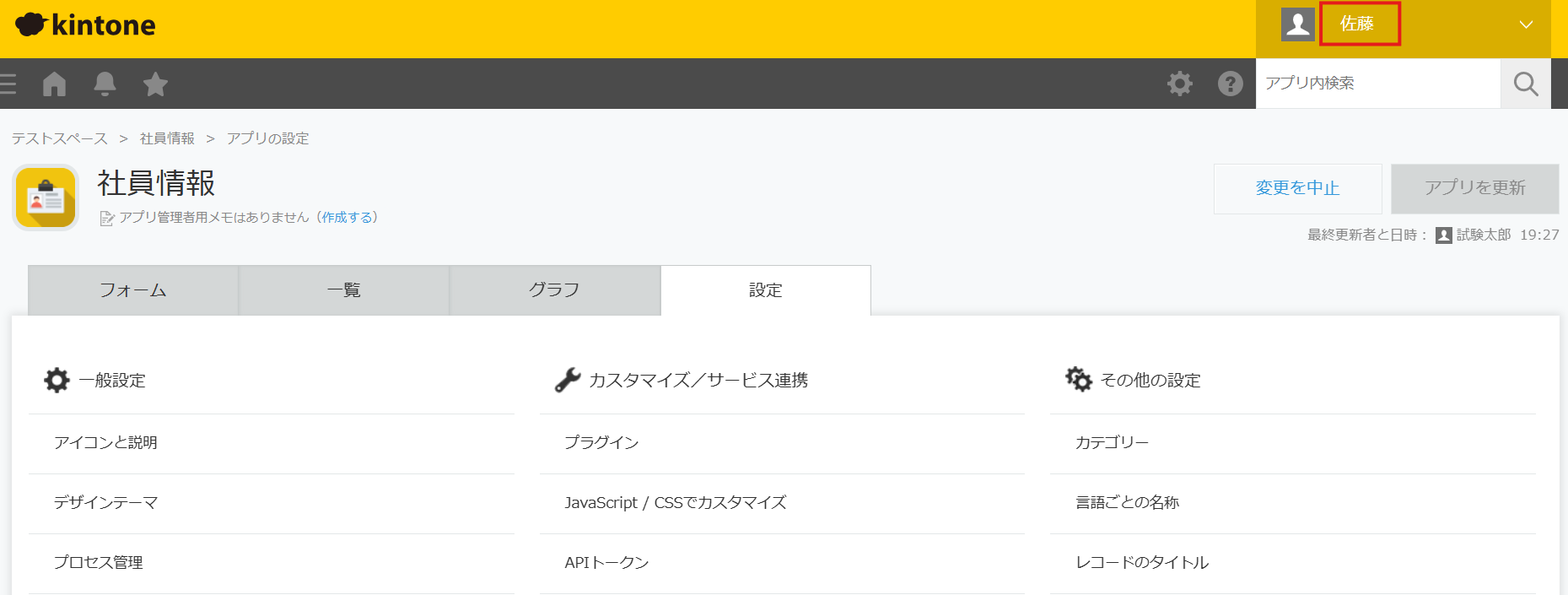Open the help question mark icon
Screen dimensions: 1568x595
[x=1230, y=84]
